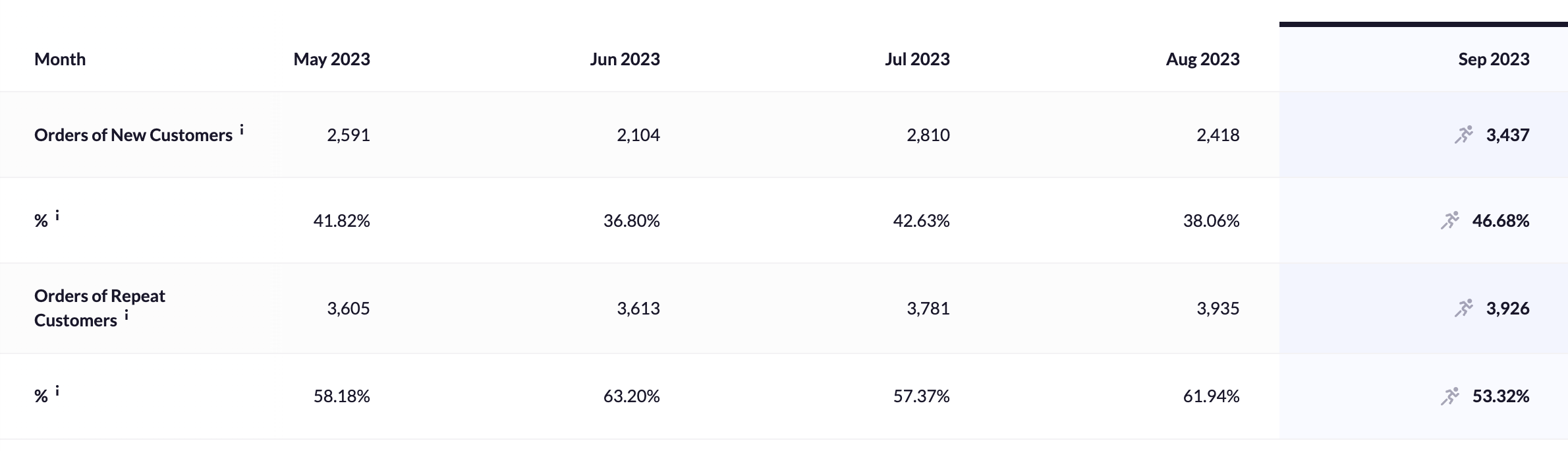The image size is (1568, 451).
Task: Click running figure icon beside 46.68%
Action: (1449, 220)
